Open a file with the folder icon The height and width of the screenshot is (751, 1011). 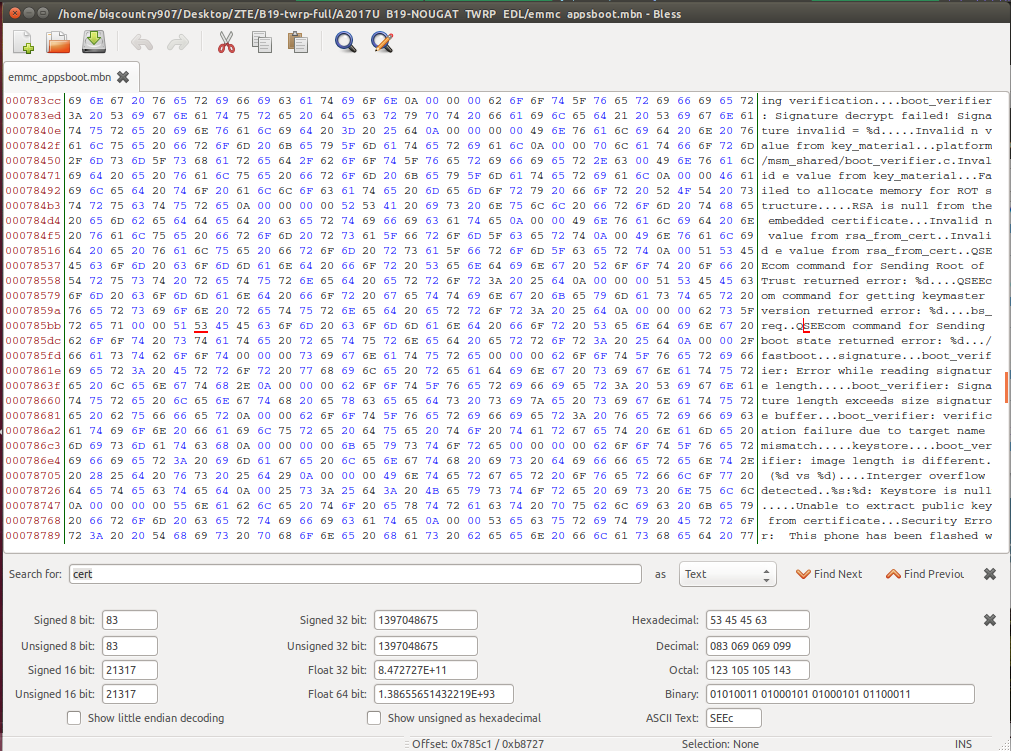(x=59, y=42)
